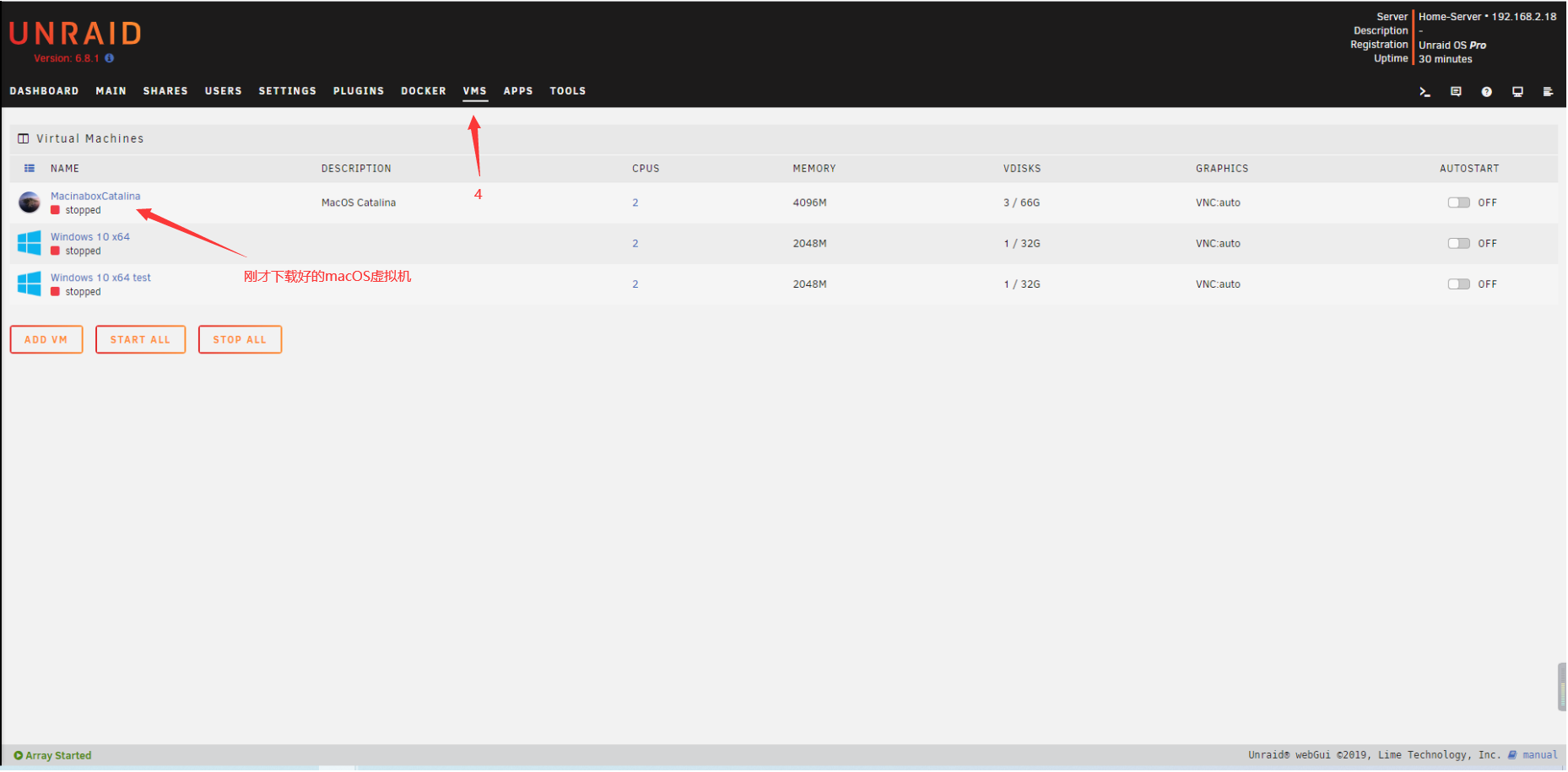The height and width of the screenshot is (772, 1568).
Task: Click the feedback icon in the top bar
Action: (x=1456, y=92)
